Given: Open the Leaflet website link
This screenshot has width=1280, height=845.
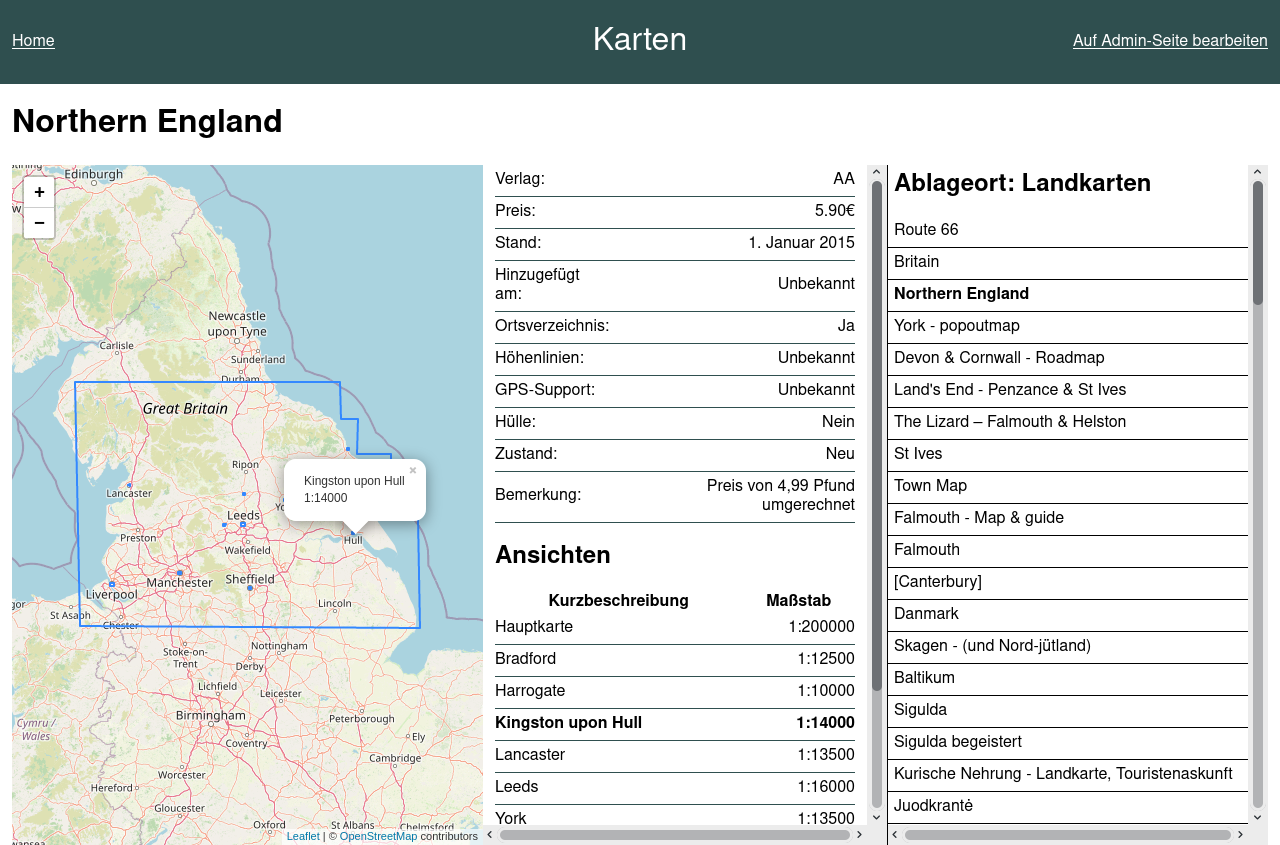Looking at the screenshot, I should click(303, 836).
